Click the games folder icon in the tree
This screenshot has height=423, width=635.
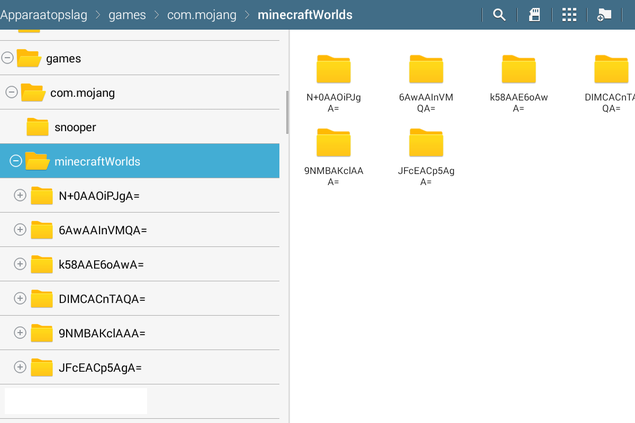(29, 58)
